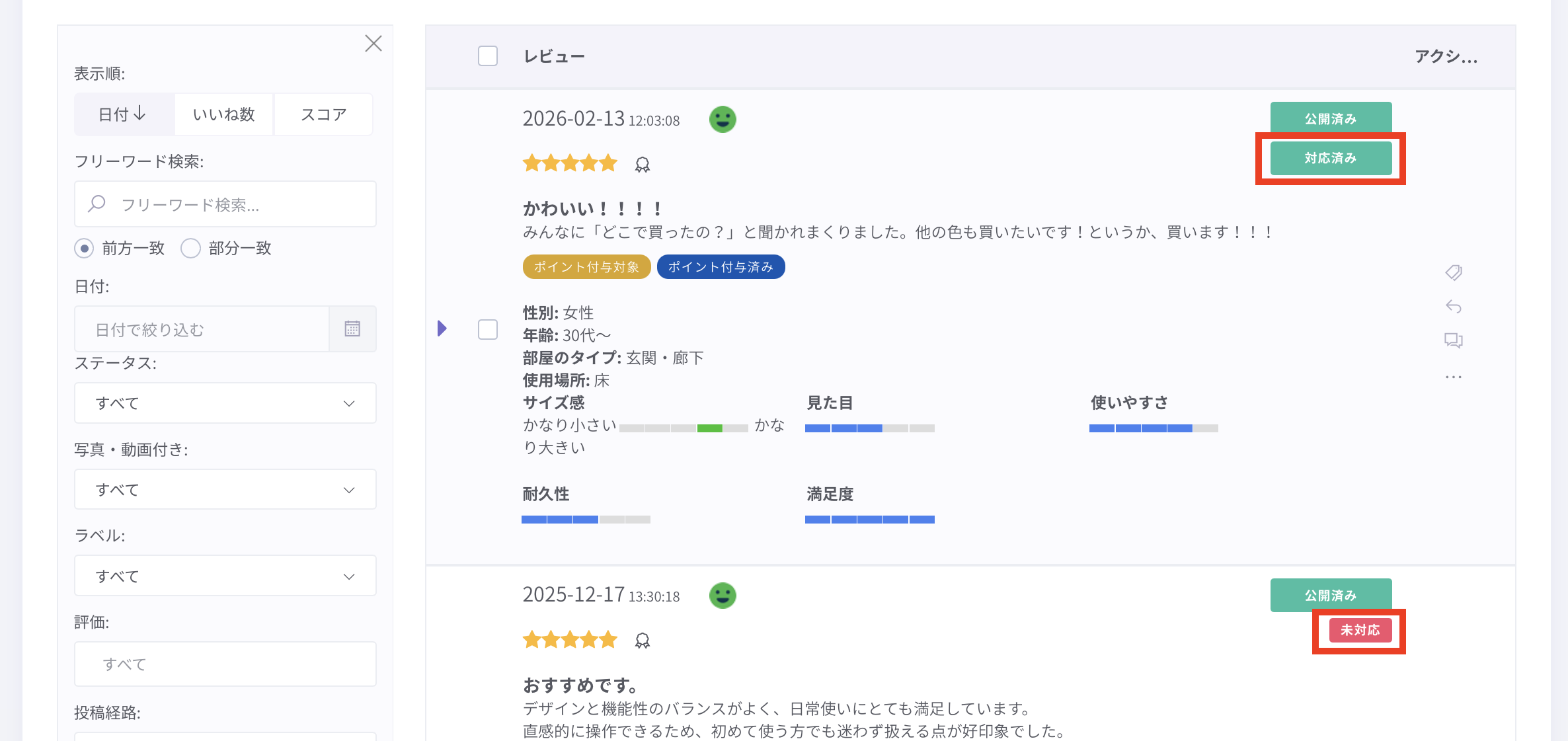Toggle the select-all checkbox in レビュー header
The image size is (1568, 741).
[x=488, y=56]
